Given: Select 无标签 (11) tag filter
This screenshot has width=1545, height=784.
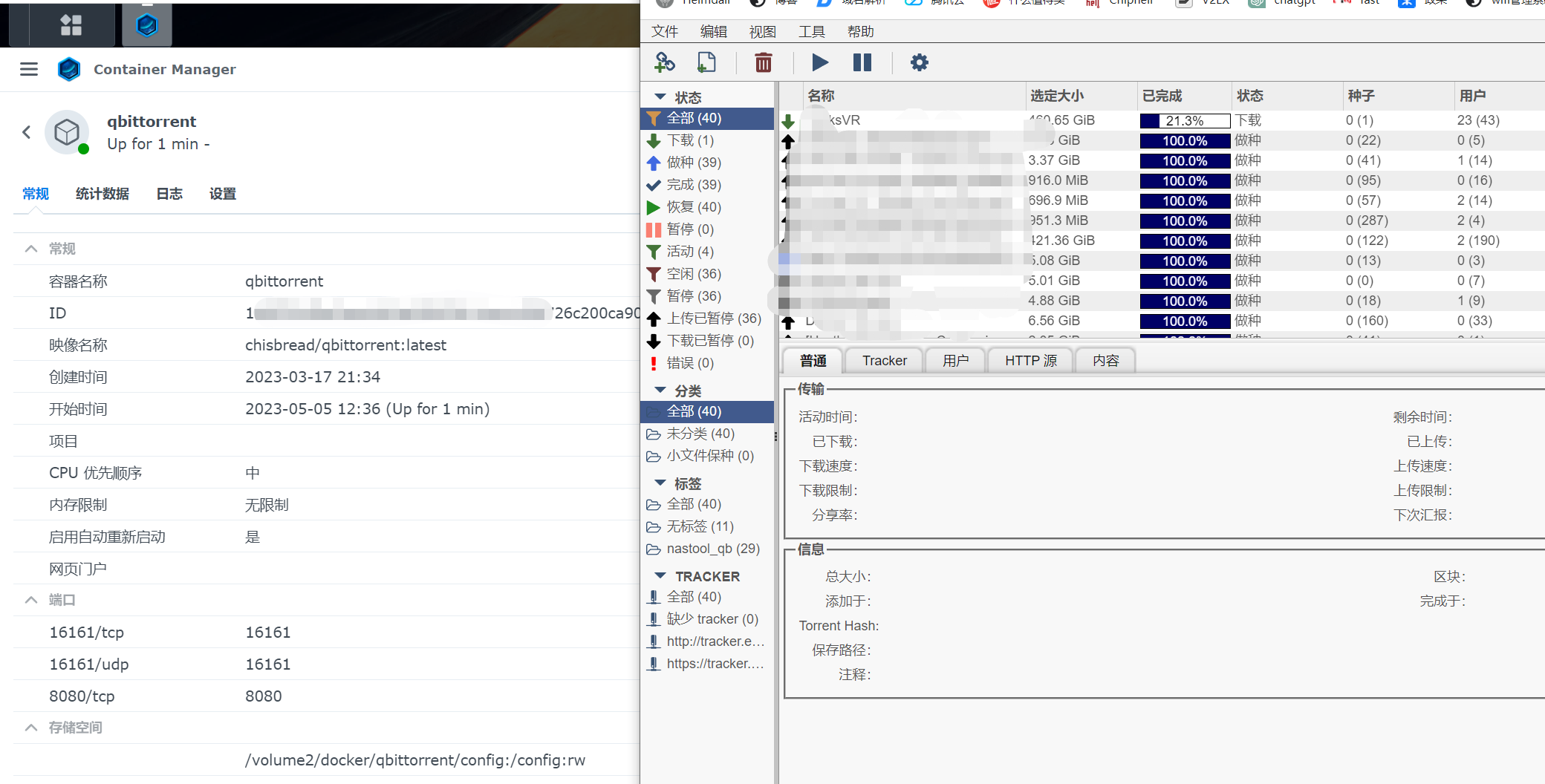Looking at the screenshot, I should click(x=707, y=526).
